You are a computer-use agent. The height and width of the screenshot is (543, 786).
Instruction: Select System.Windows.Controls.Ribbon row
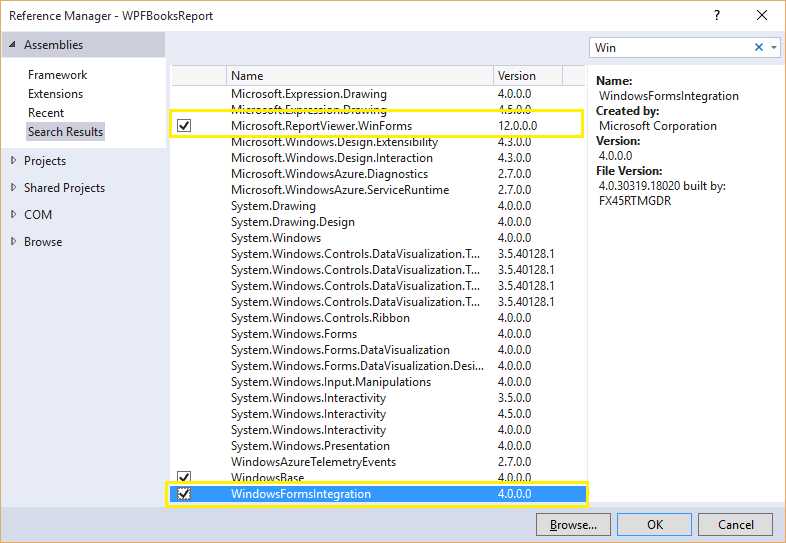(378, 318)
